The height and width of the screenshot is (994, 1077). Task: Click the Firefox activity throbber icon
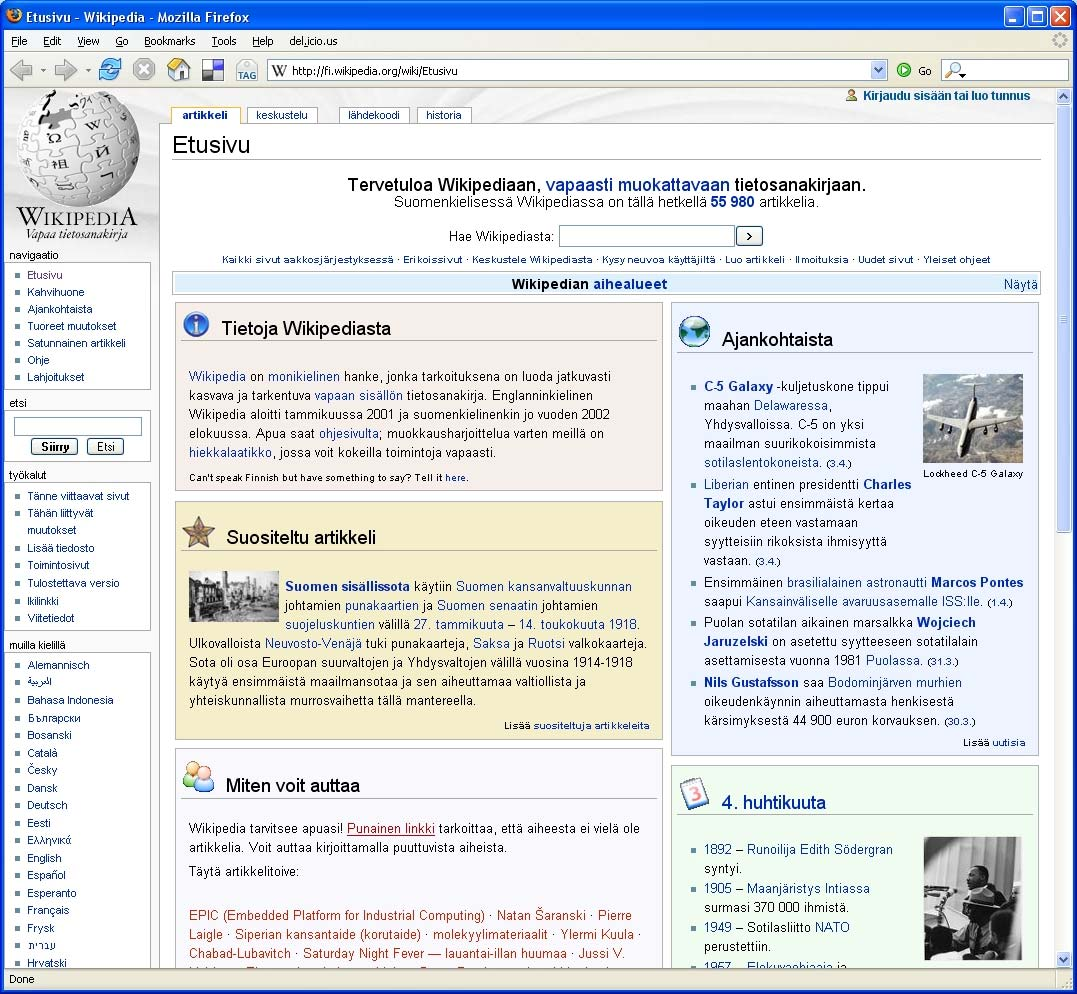tap(1061, 41)
